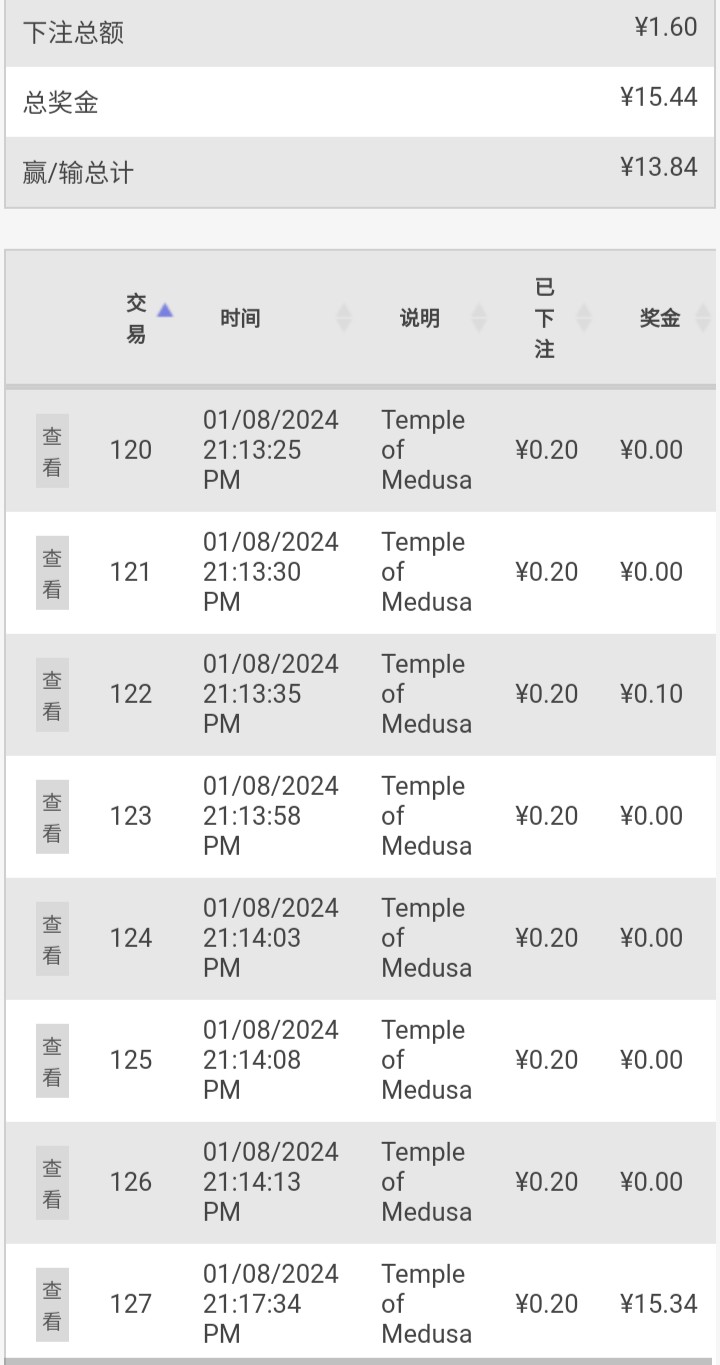Click 查看 button for transaction 125

(52, 1061)
